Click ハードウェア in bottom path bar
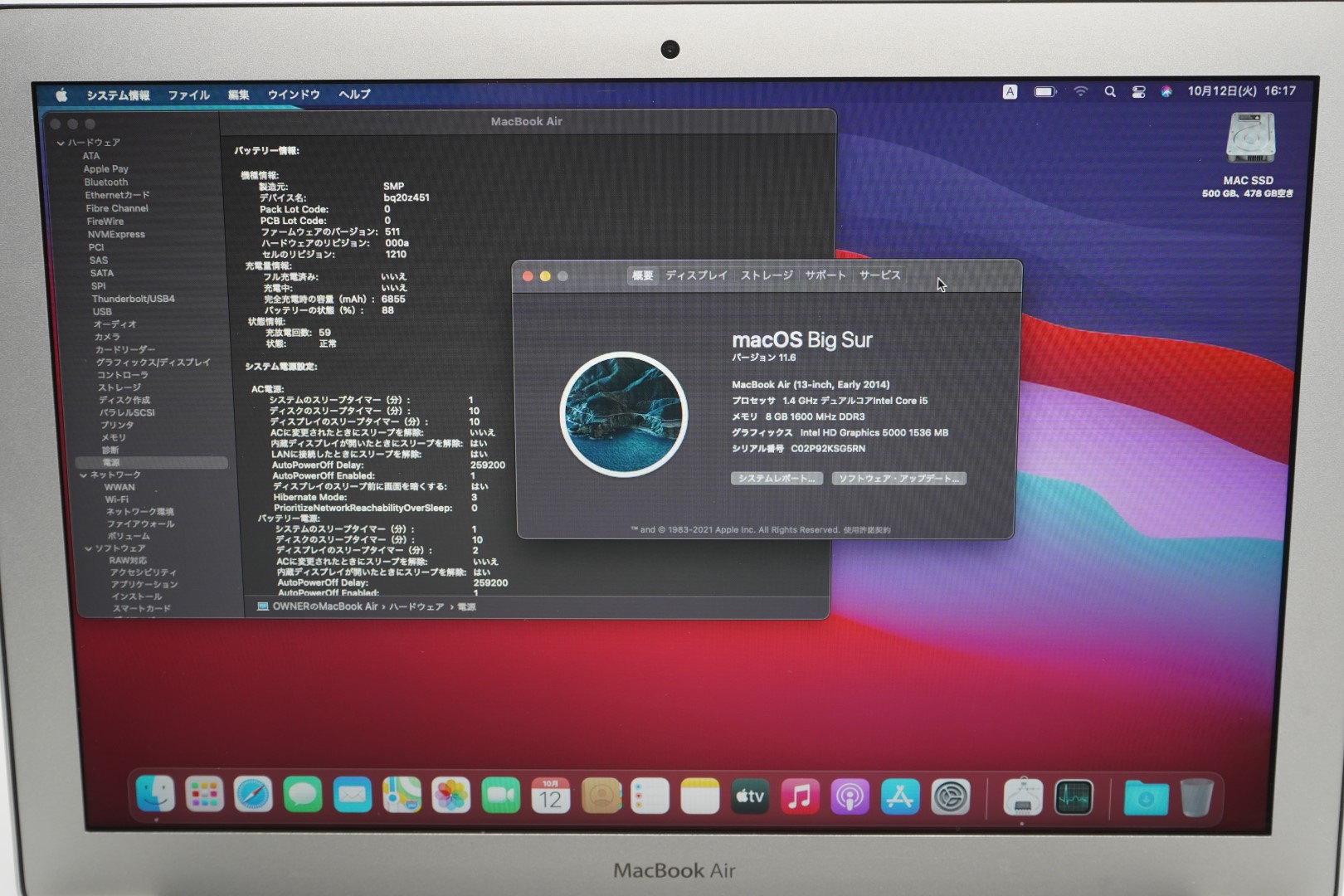This screenshot has height=896, width=1344. tap(416, 607)
